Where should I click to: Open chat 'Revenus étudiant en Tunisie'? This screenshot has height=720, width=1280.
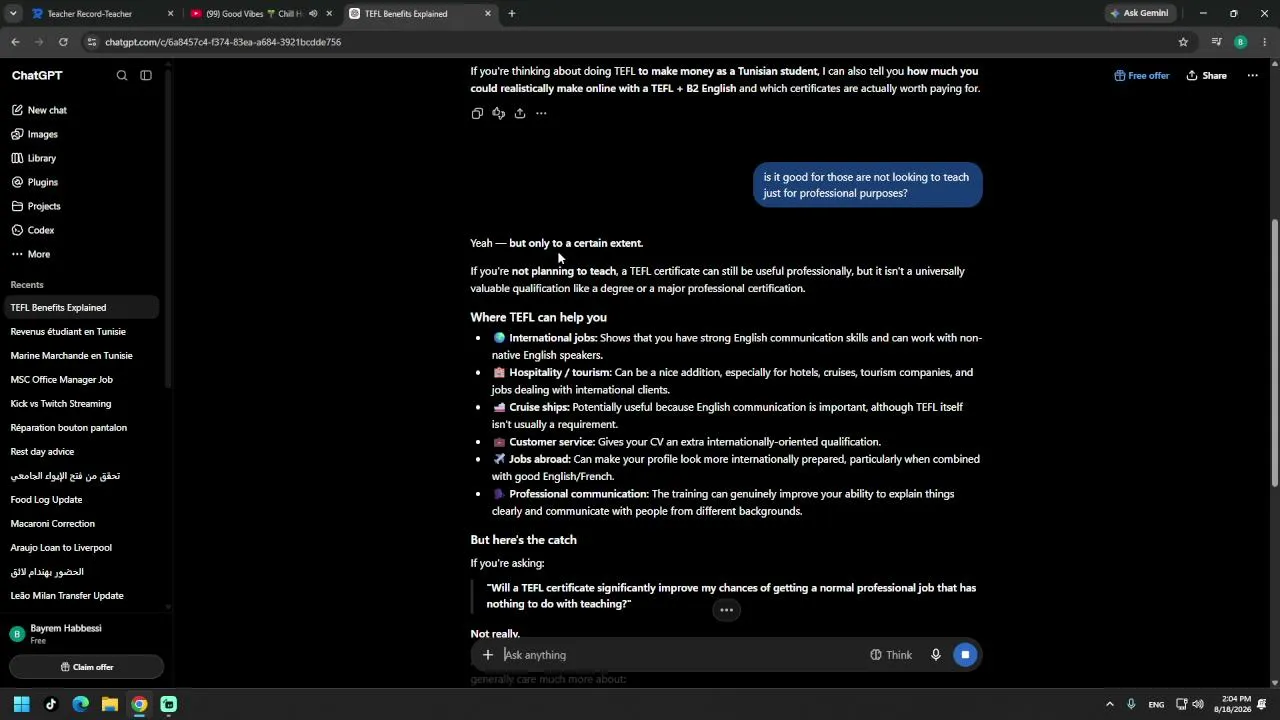coord(80,332)
